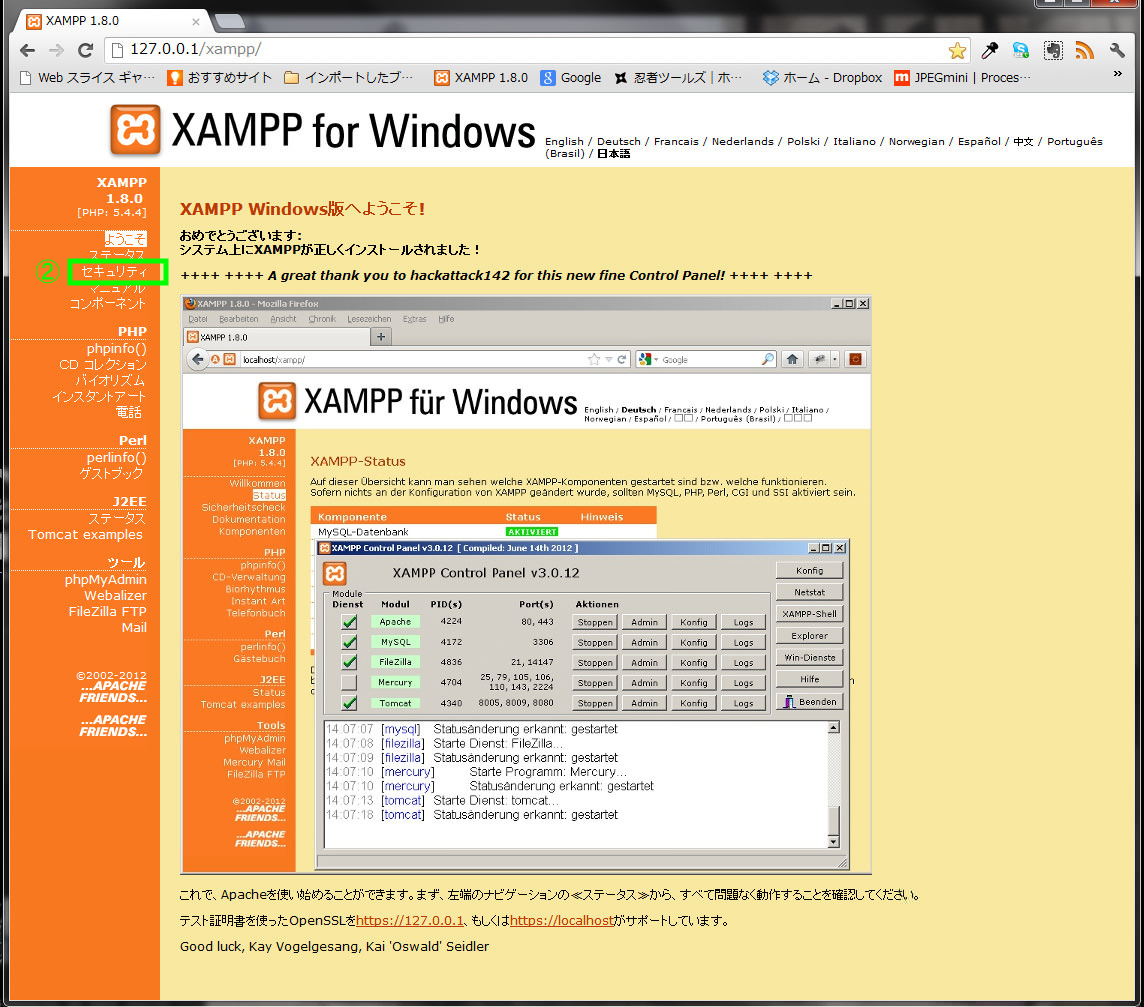Open perlinfo() in the sidebar
Viewport: 1144px width, 1007px height.
[x=117, y=458]
